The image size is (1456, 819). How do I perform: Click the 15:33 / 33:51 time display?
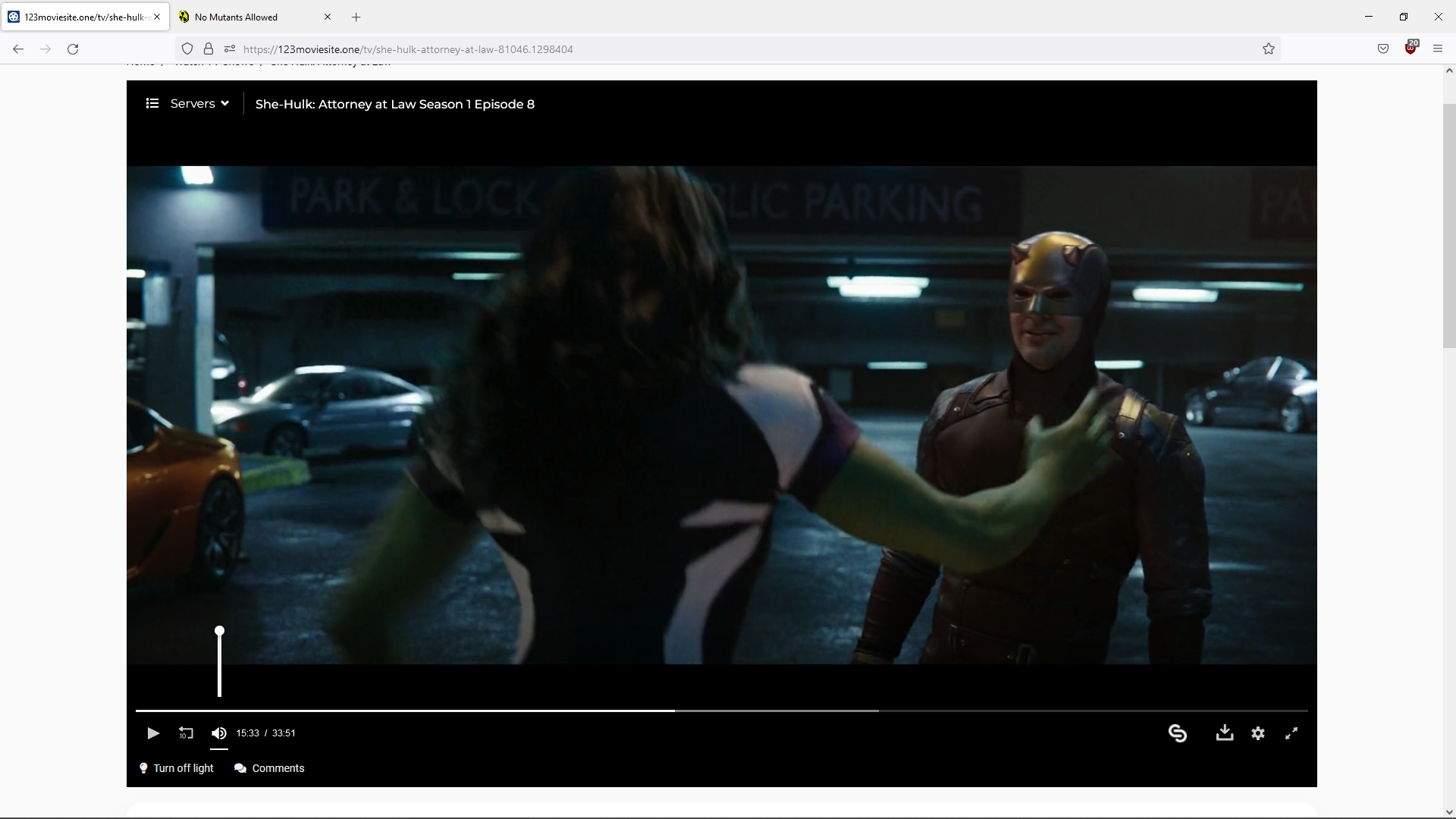266,733
